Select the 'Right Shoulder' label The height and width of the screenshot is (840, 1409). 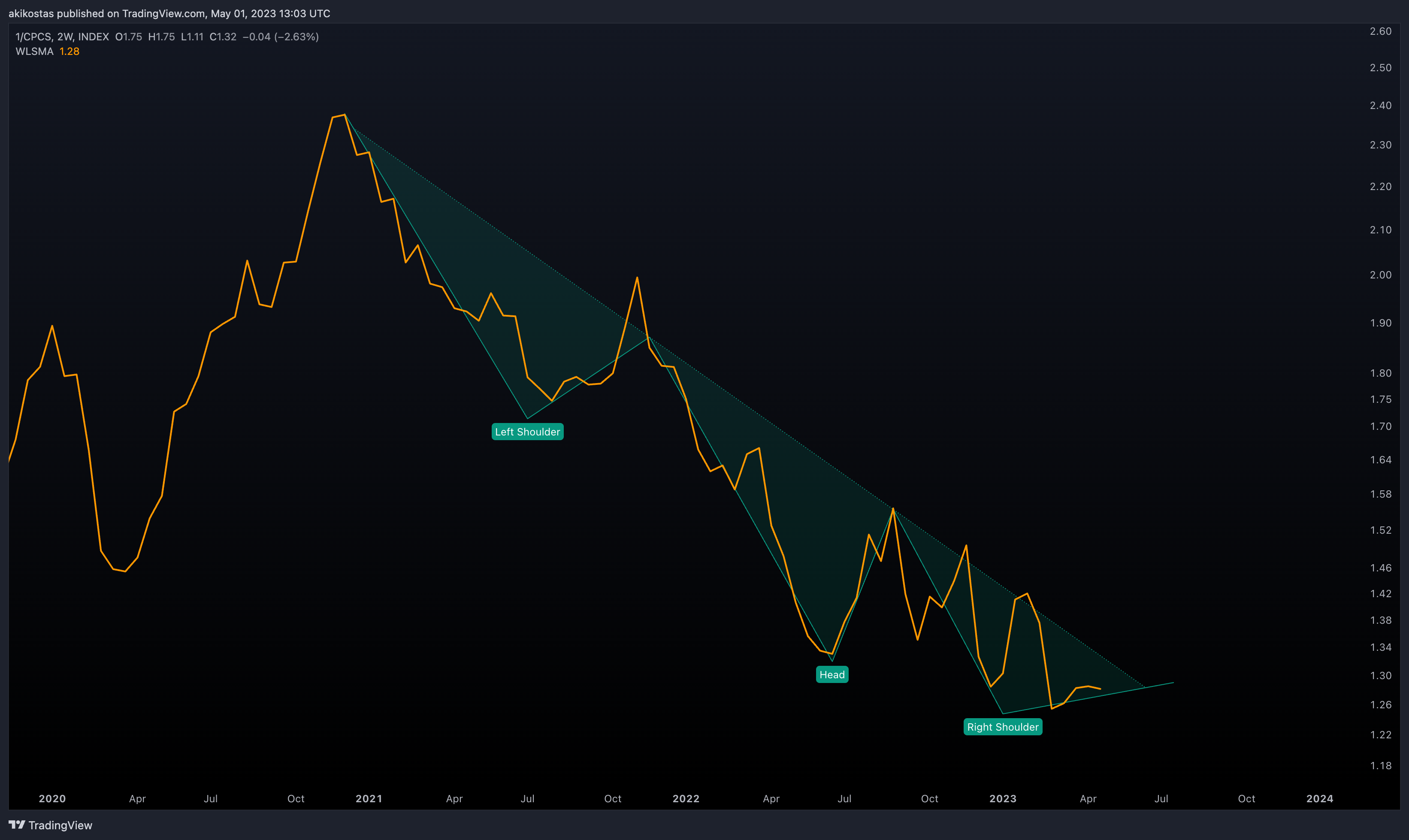pyautogui.click(x=1003, y=727)
